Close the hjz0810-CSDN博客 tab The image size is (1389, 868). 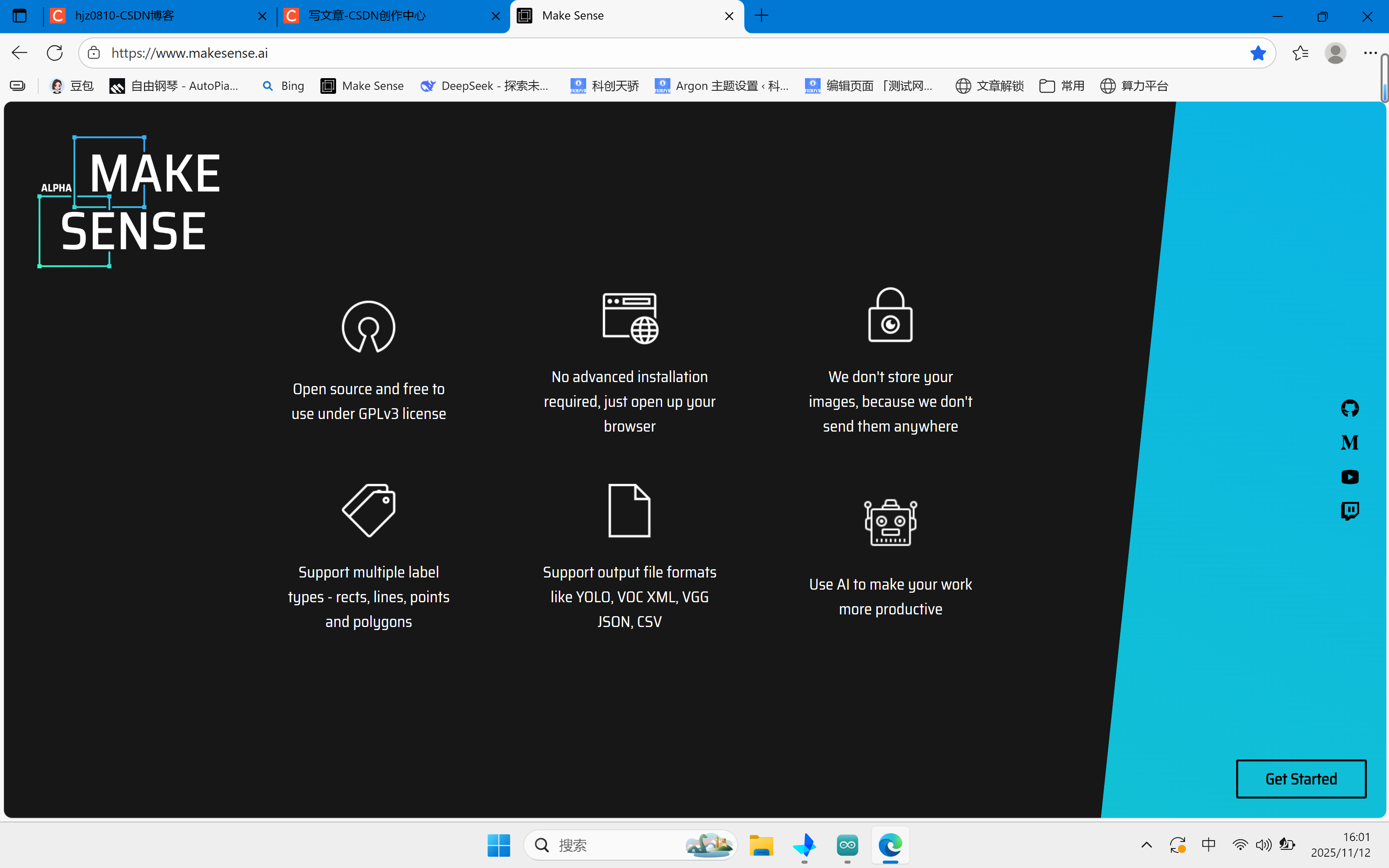[262, 16]
